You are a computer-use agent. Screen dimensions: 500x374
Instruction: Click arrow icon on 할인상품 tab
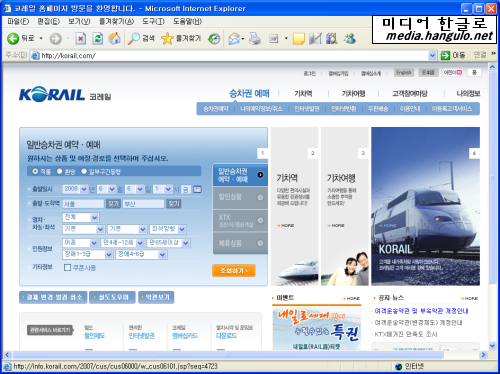[x=260, y=197]
